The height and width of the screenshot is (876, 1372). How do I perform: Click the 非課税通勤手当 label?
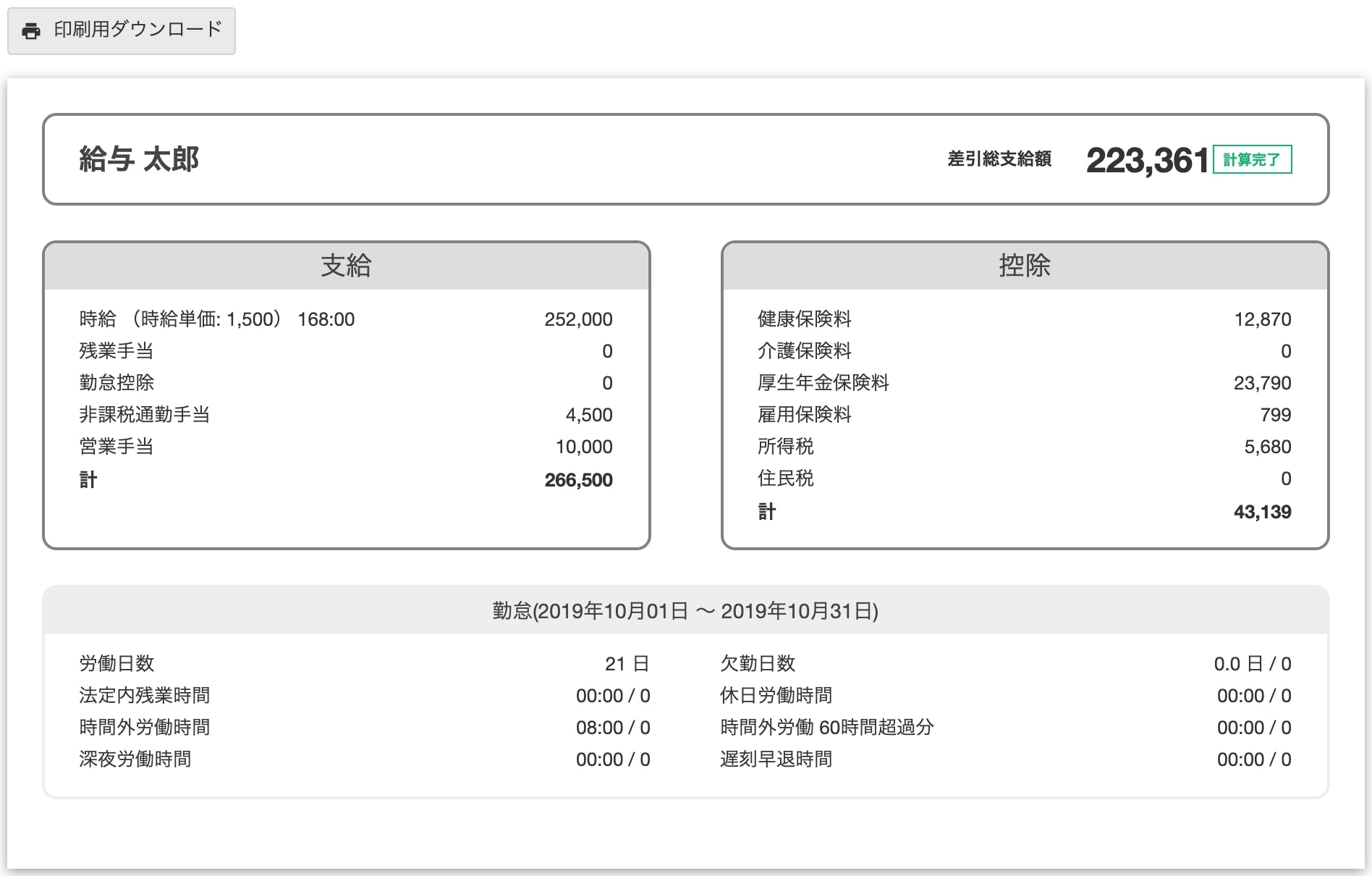click(145, 415)
